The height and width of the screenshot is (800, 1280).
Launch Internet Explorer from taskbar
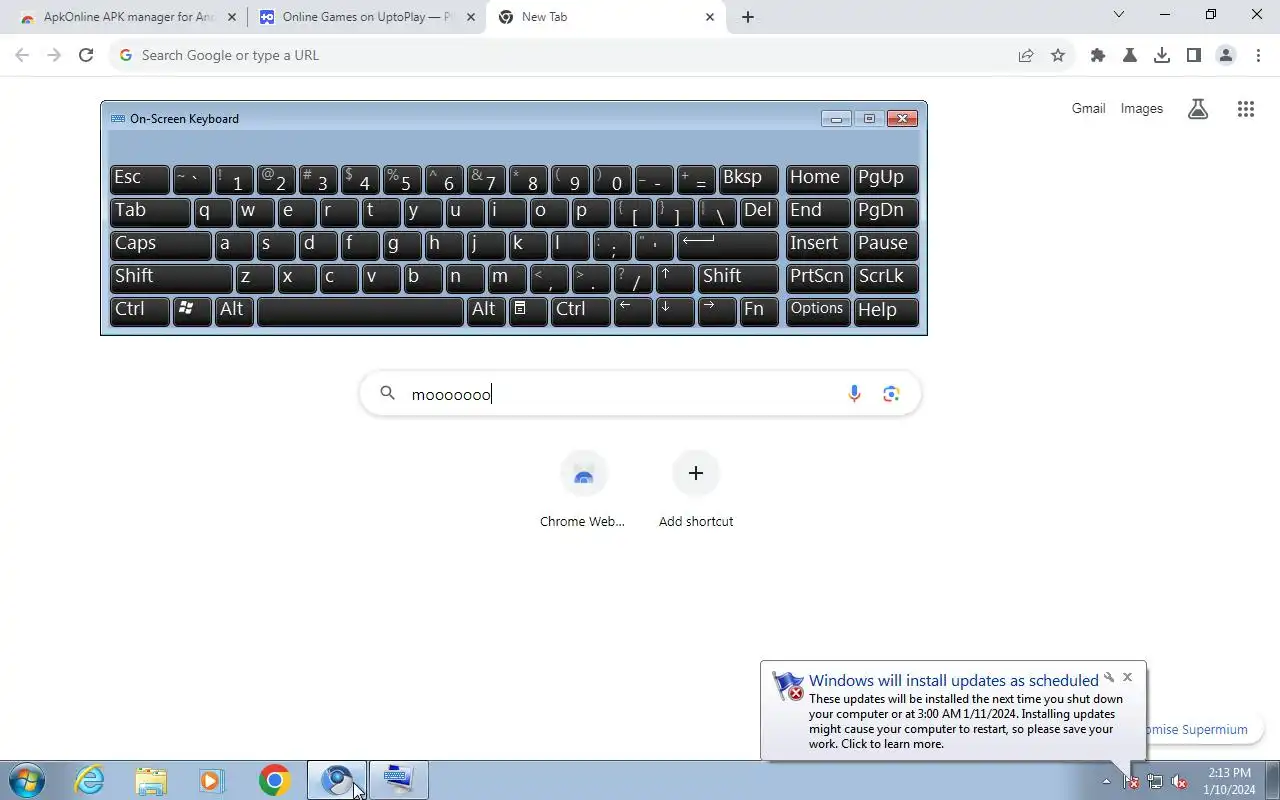point(90,780)
